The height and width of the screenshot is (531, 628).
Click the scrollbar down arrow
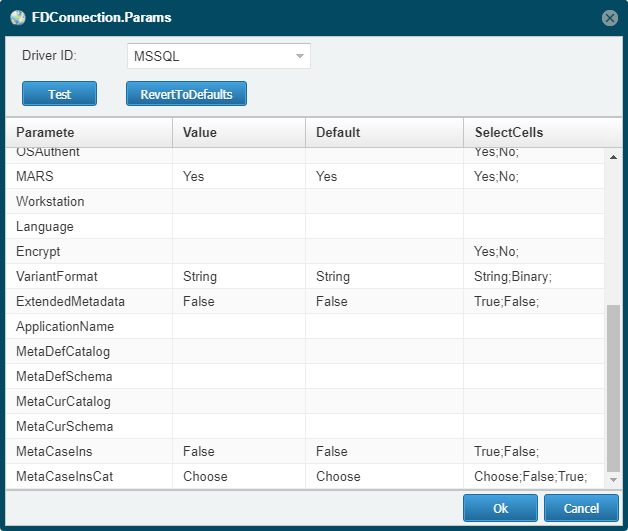coord(613,479)
